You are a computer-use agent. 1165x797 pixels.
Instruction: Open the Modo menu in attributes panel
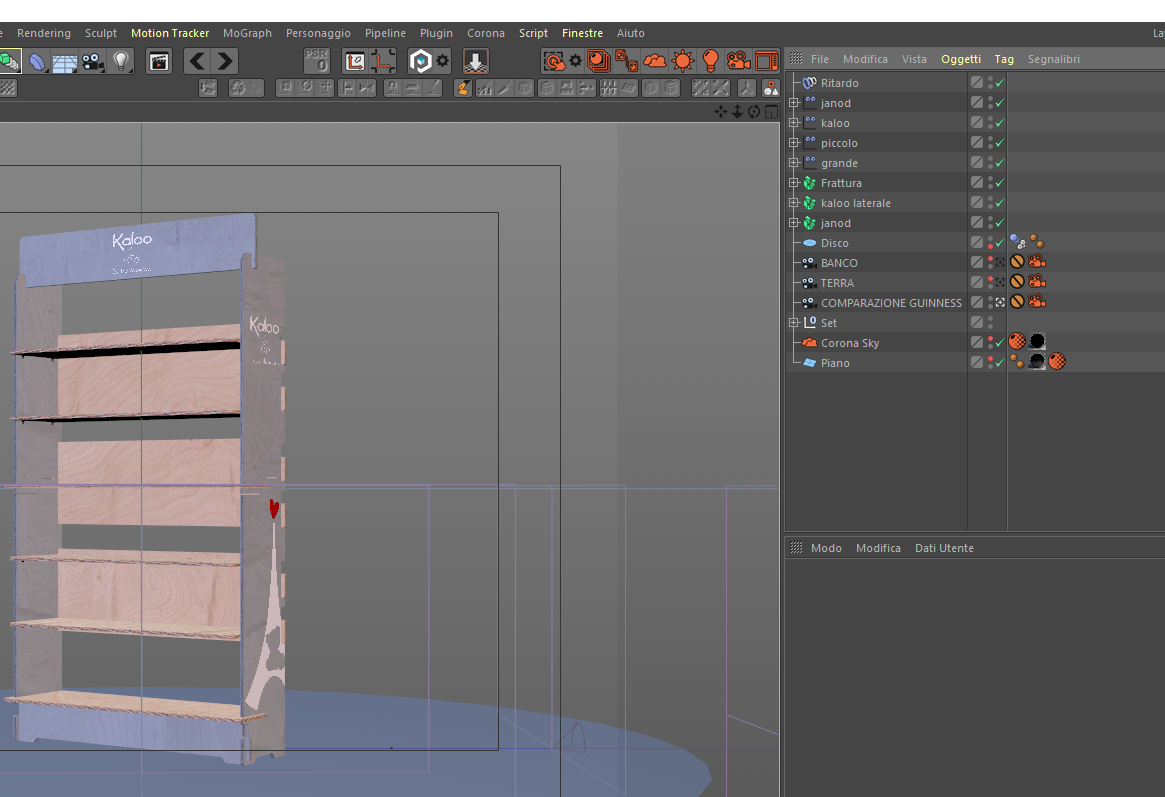(826, 548)
